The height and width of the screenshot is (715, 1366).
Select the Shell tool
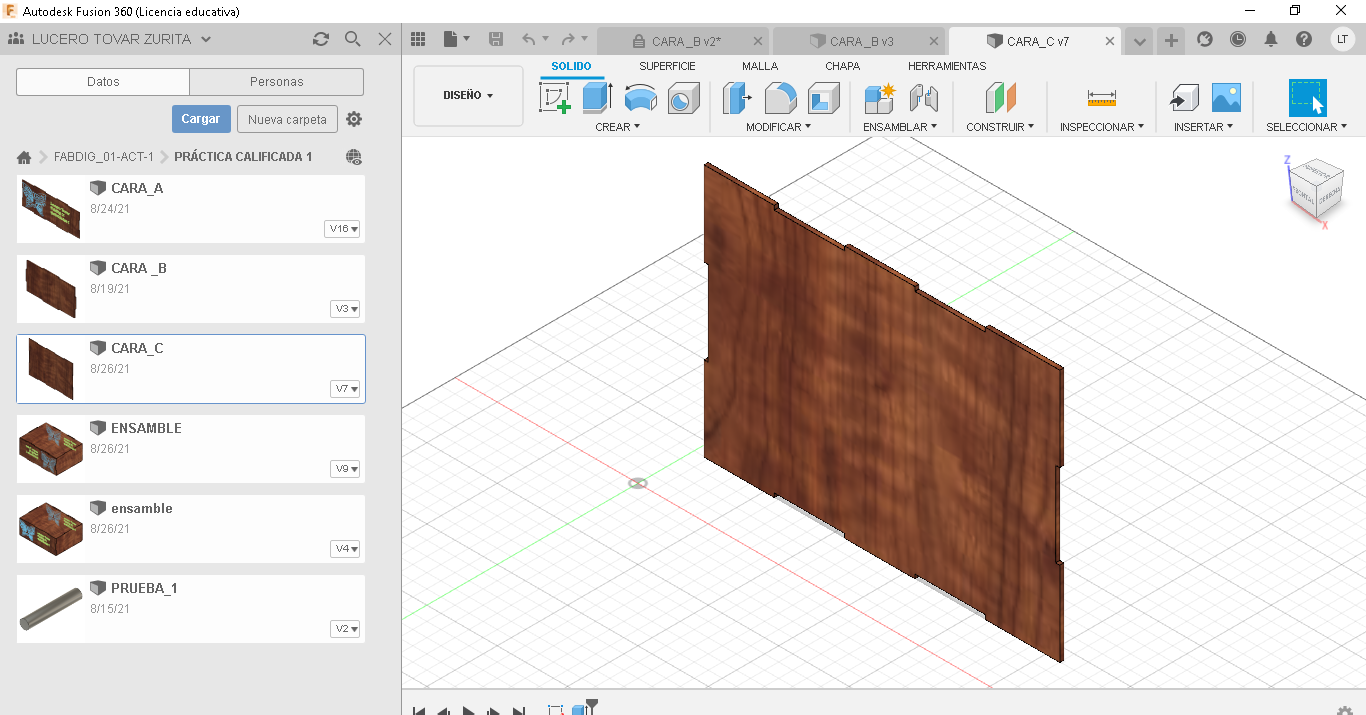(824, 98)
